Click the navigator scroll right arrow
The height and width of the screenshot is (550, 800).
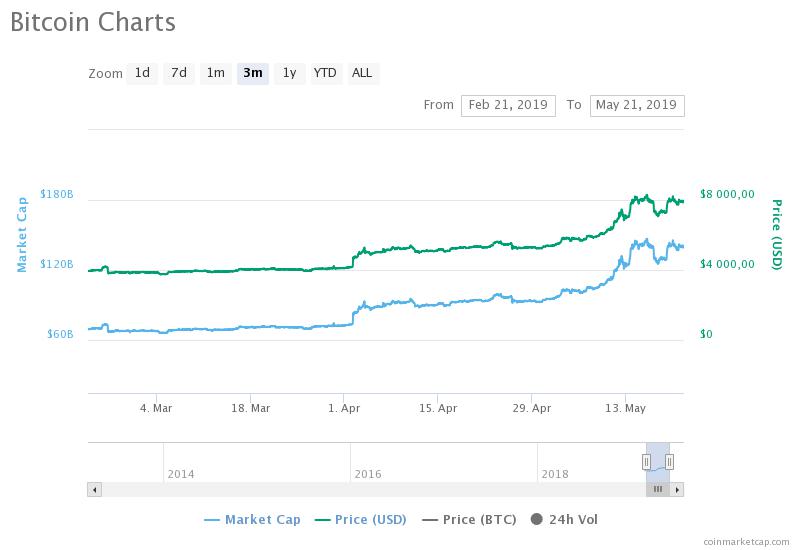[x=677, y=490]
